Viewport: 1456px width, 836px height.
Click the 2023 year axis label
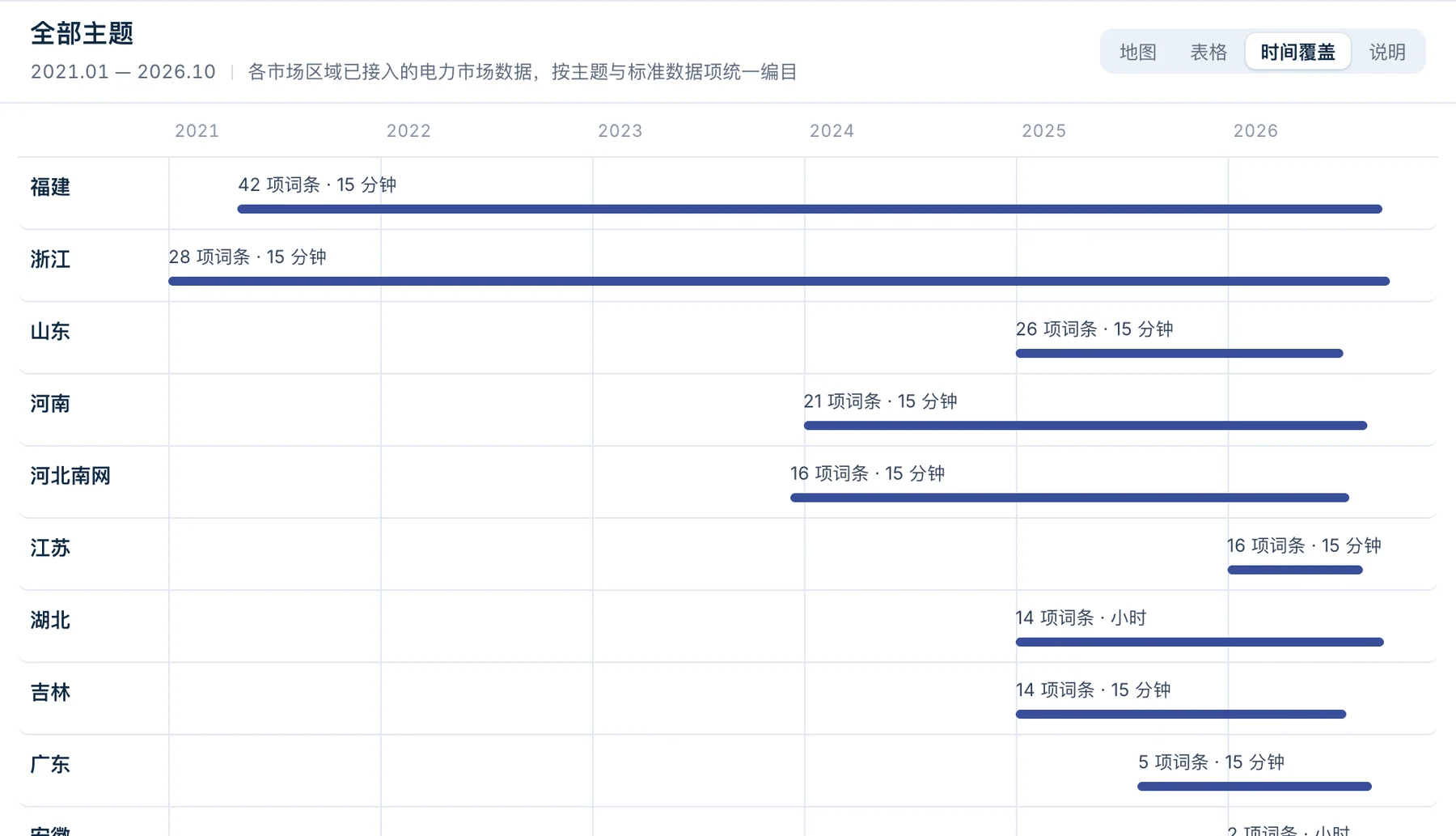620,131
